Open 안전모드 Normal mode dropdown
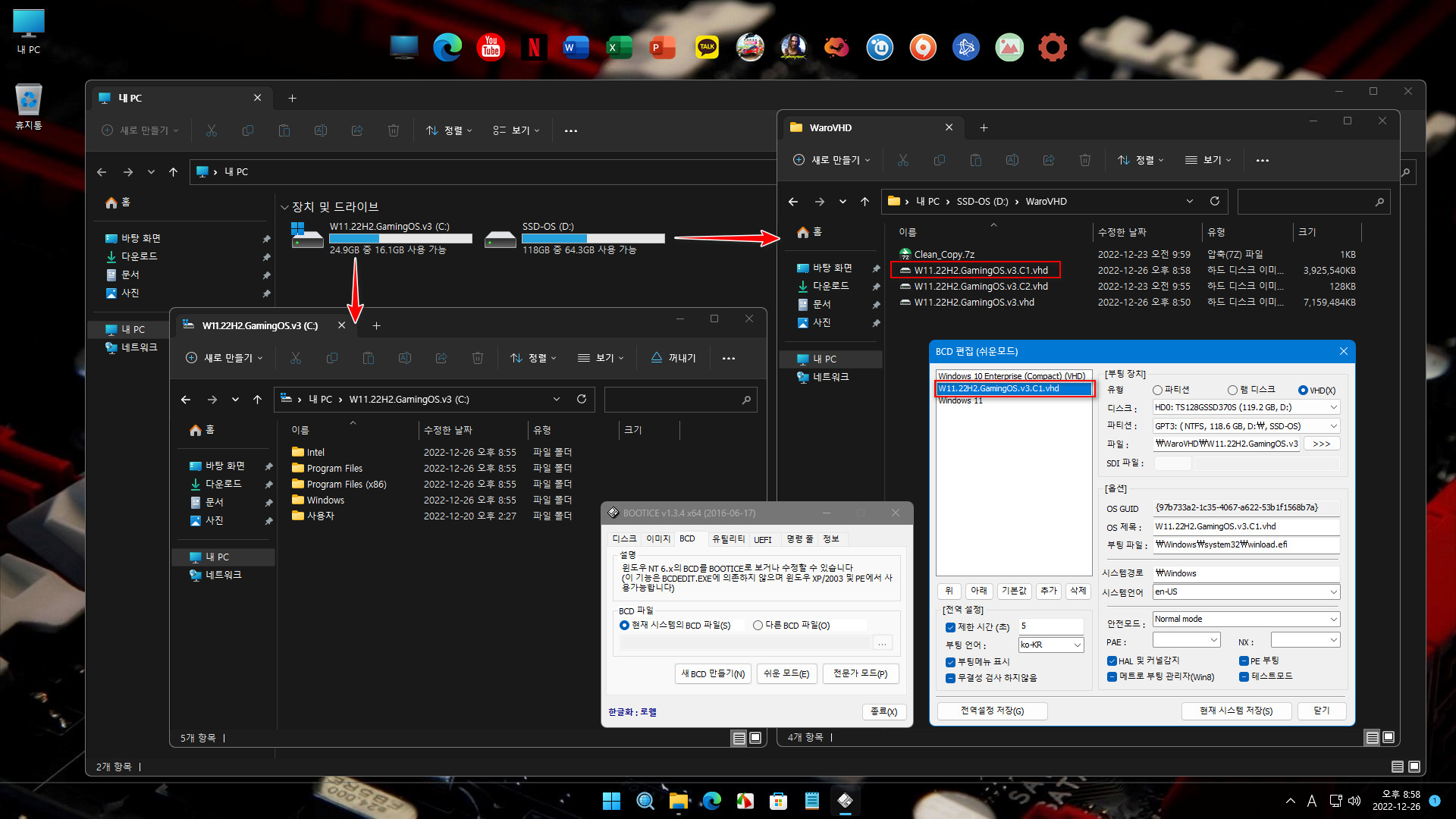This screenshot has width=1456, height=819. [1246, 619]
